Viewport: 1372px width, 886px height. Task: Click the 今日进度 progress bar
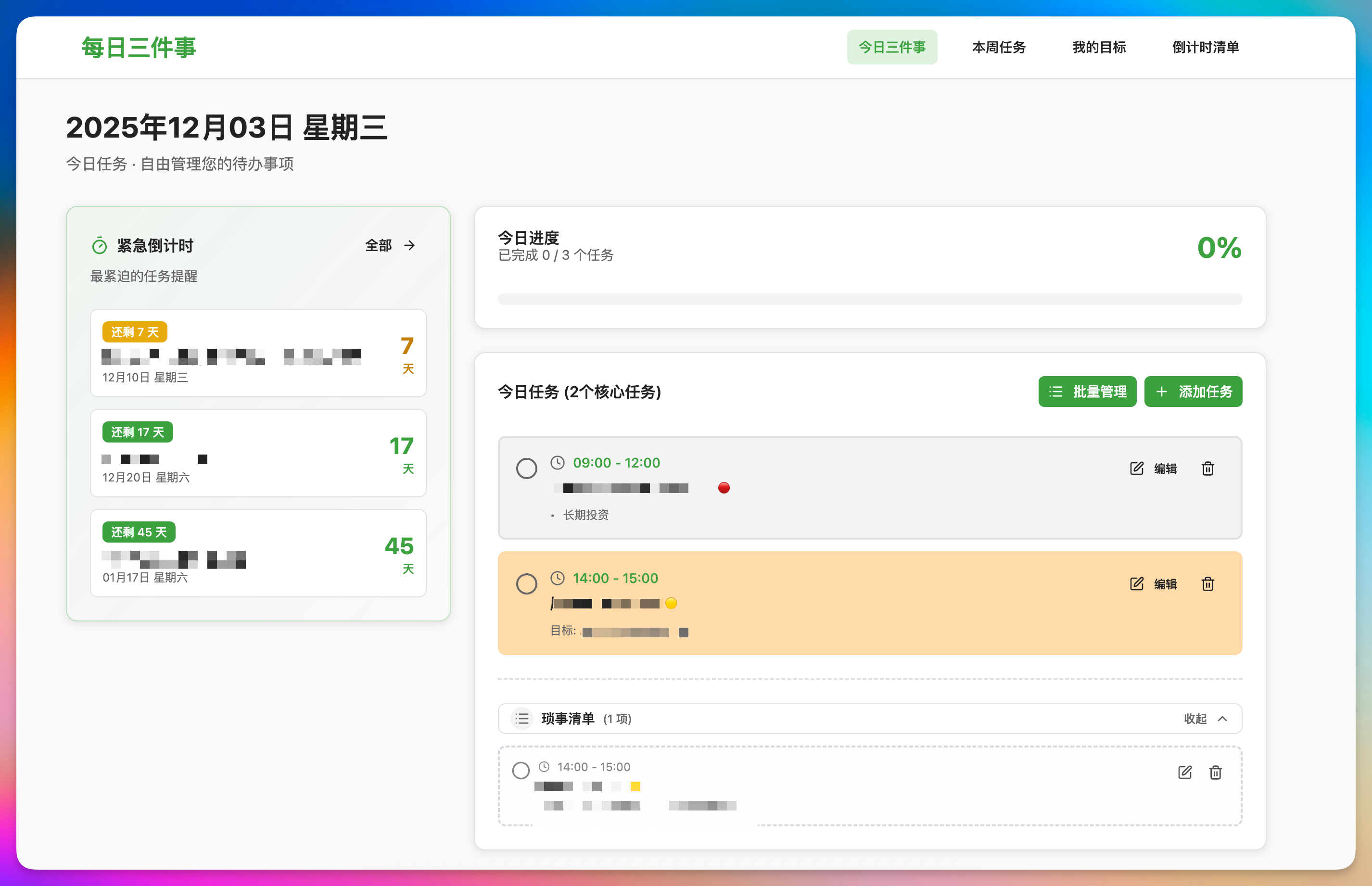[x=869, y=299]
